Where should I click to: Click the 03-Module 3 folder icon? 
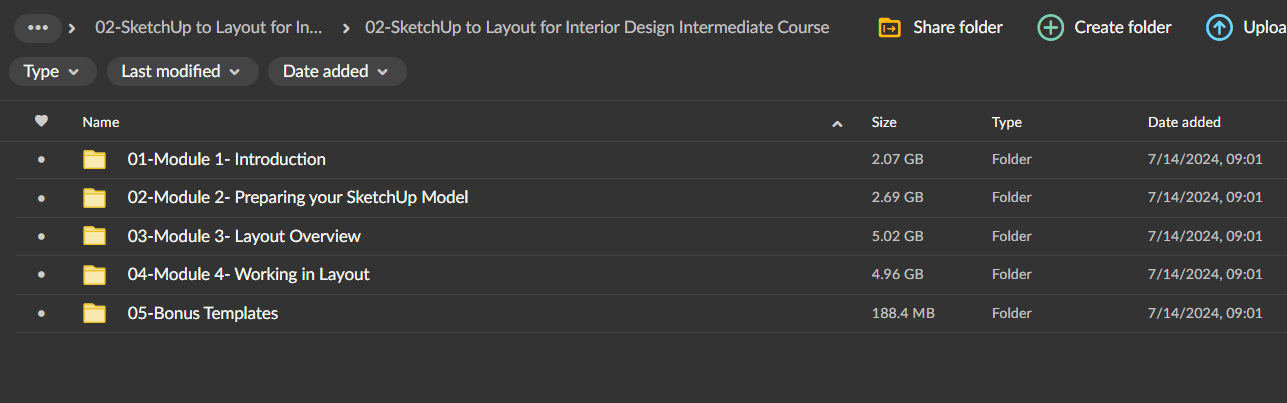point(94,236)
